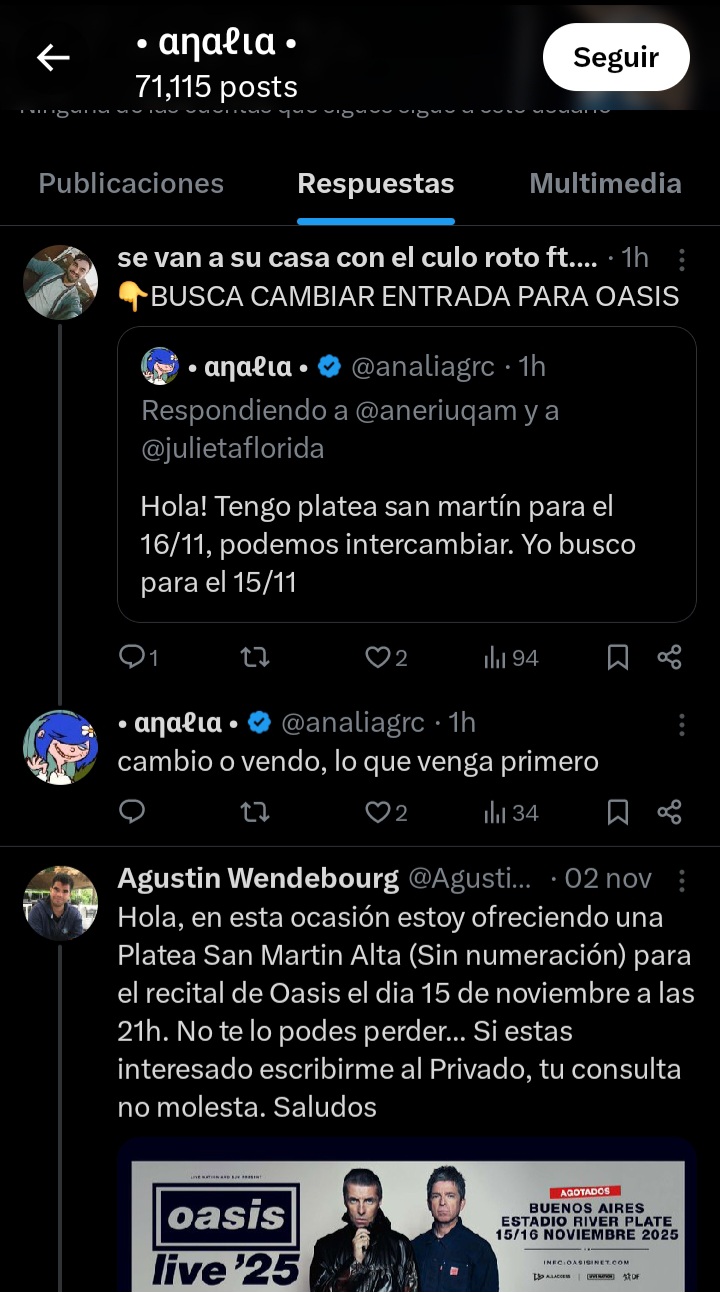Reply to the BUSCA CAMBIAR ENTRADA post
This screenshot has height=1292, width=720.
click(x=133, y=657)
